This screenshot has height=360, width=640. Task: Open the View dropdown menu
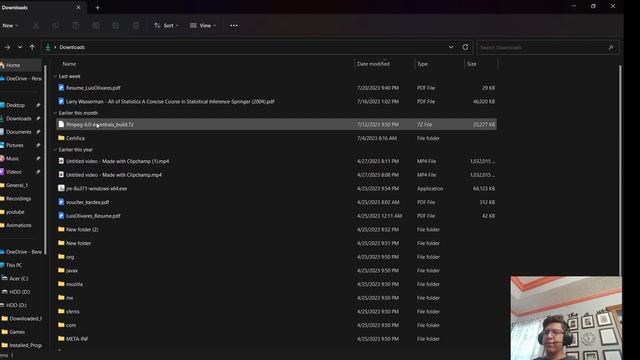[203, 26]
